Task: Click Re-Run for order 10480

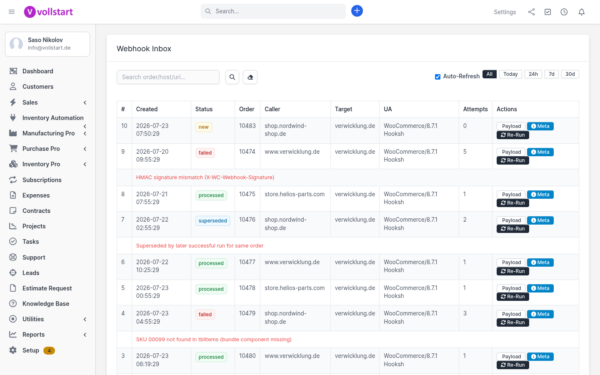Action: (513, 365)
